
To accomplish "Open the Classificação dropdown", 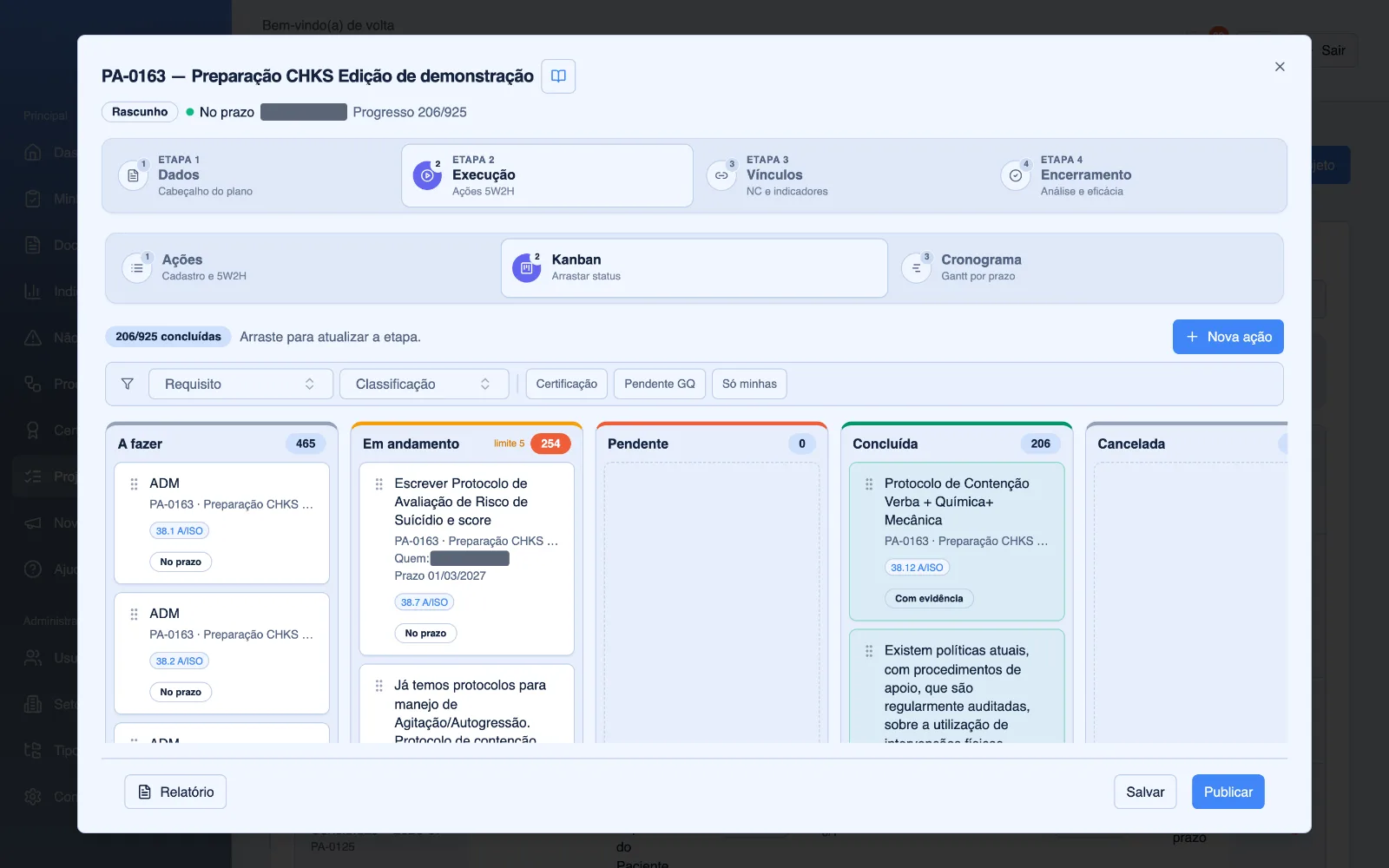I will 424,384.
